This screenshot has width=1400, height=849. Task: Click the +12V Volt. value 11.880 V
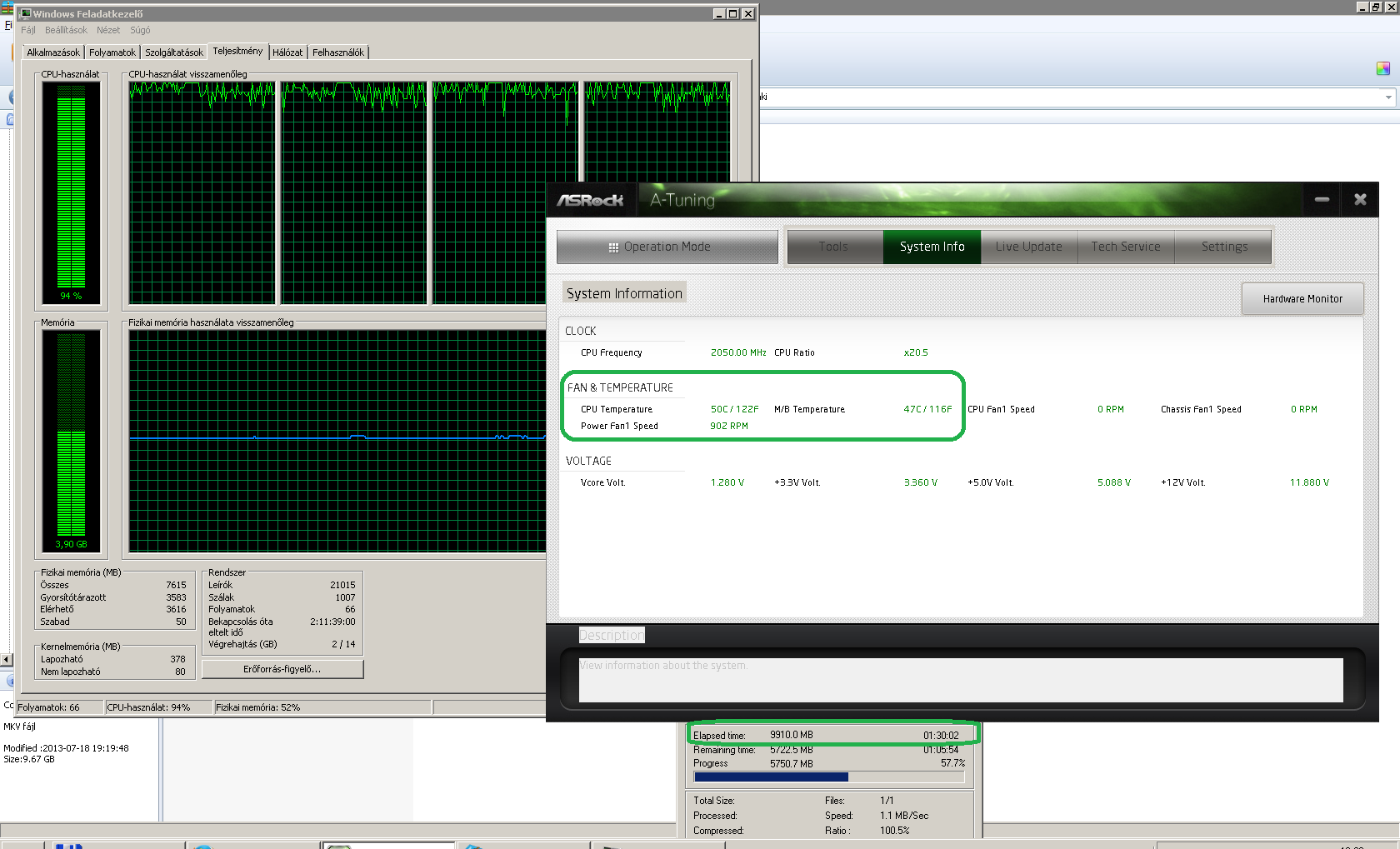1309,482
